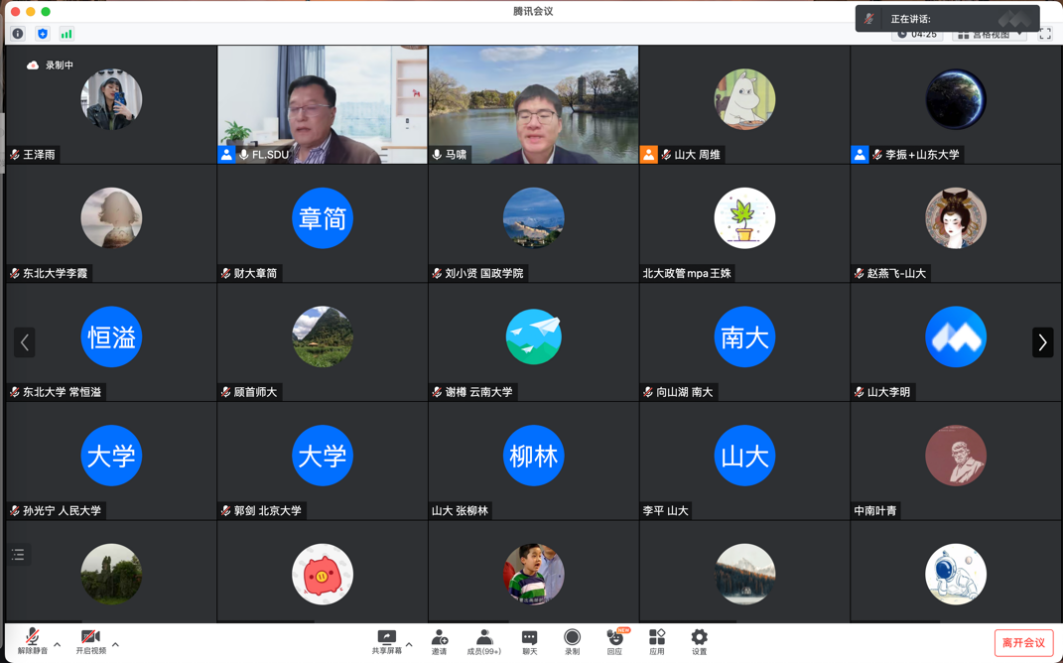Screen dimensions: 1063x663
Task: Check the green network signal indicator
Action: 66,34
